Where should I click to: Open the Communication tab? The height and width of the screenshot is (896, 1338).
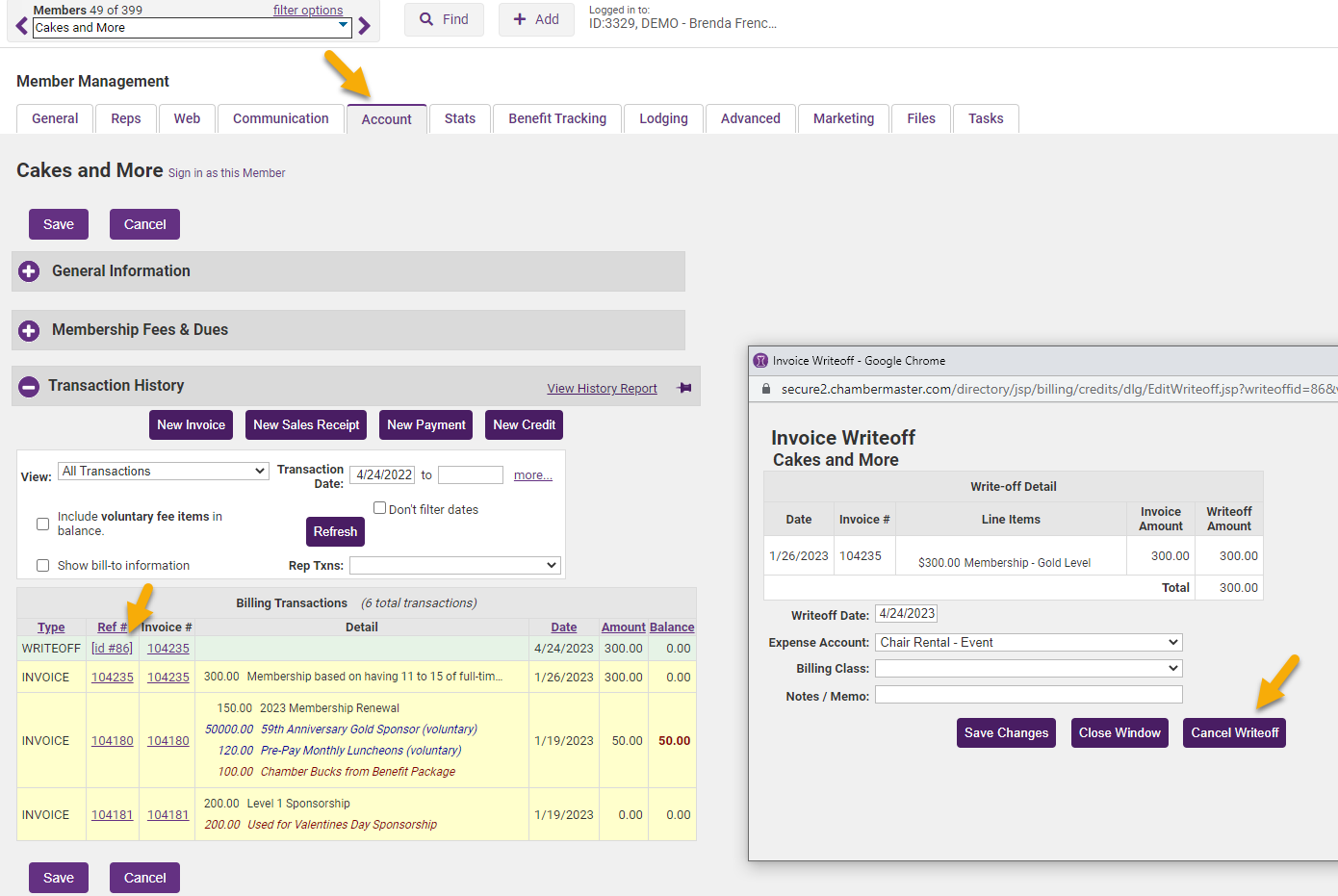[x=280, y=118]
